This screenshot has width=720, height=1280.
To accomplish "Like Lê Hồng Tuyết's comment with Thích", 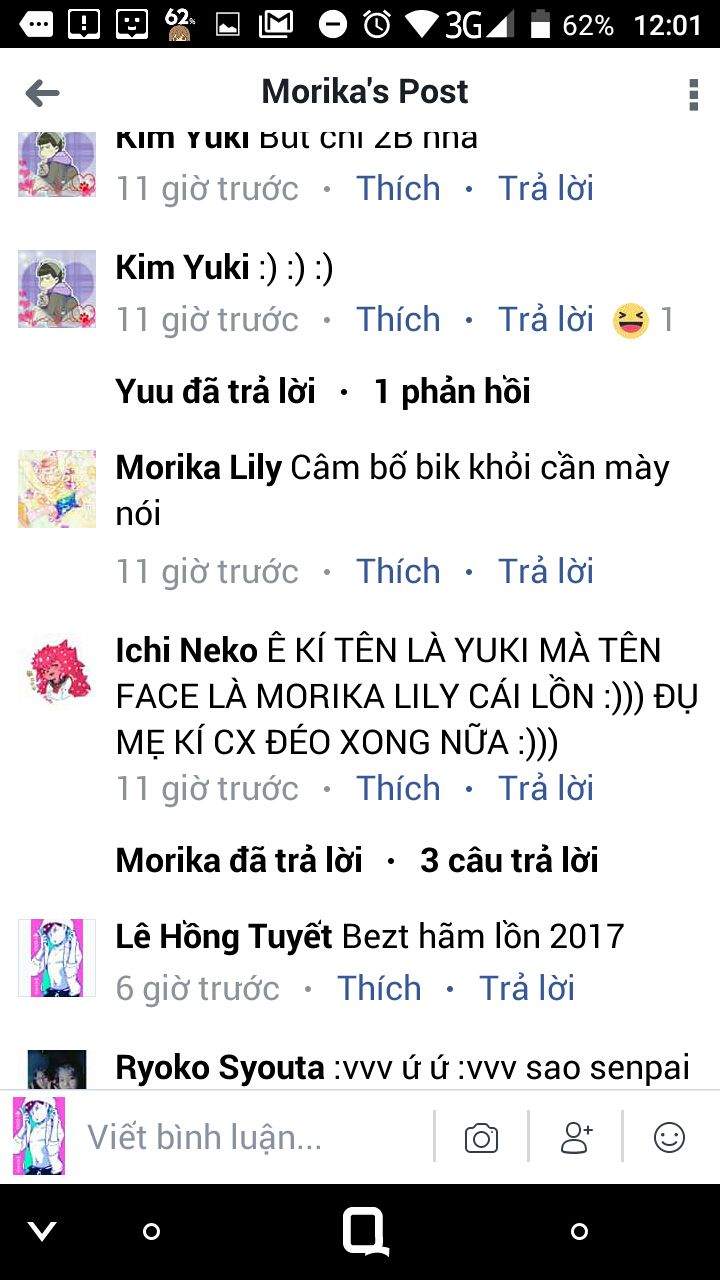I will pyautogui.click(x=379, y=988).
